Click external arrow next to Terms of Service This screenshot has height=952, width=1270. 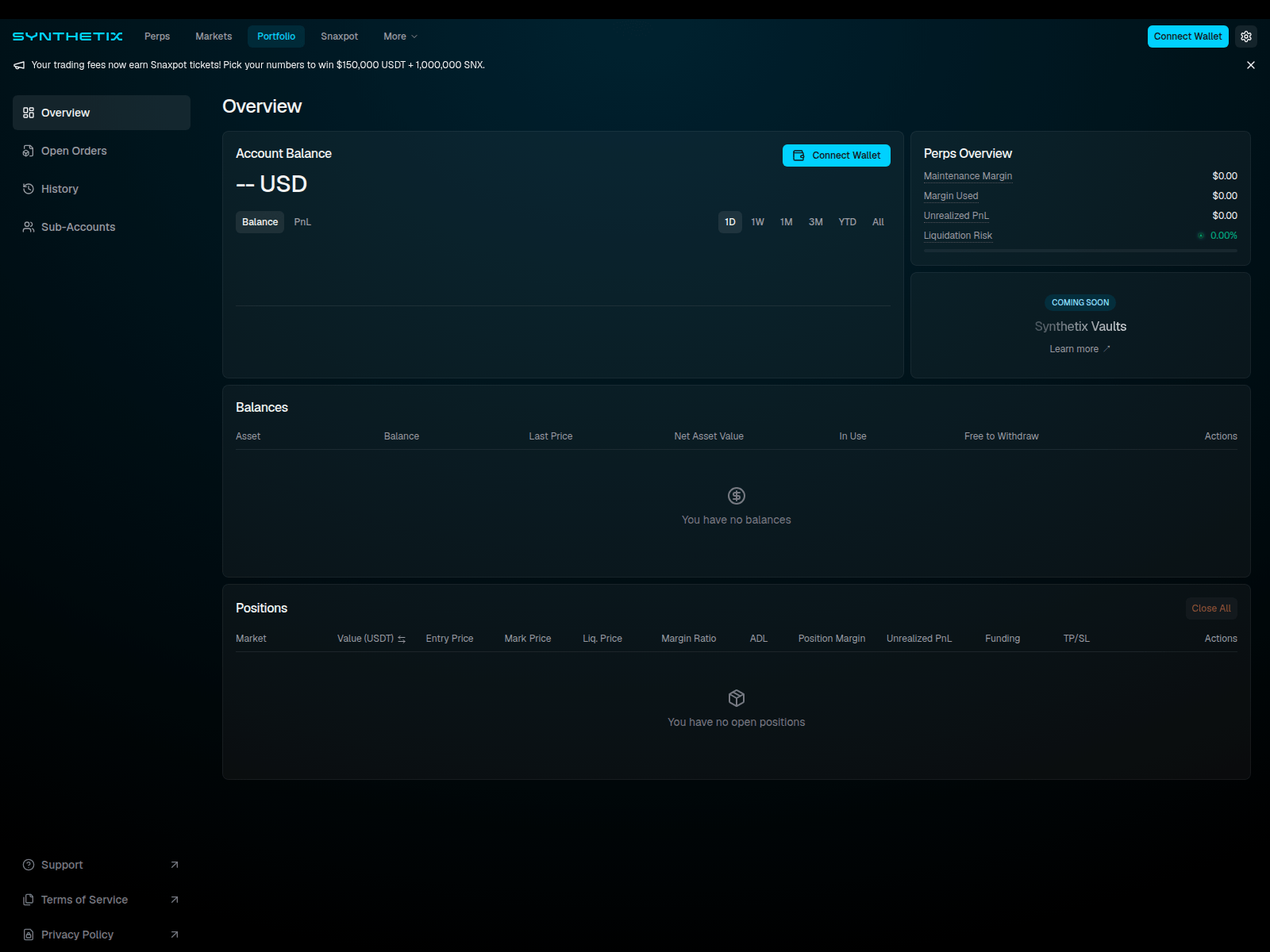[175, 900]
